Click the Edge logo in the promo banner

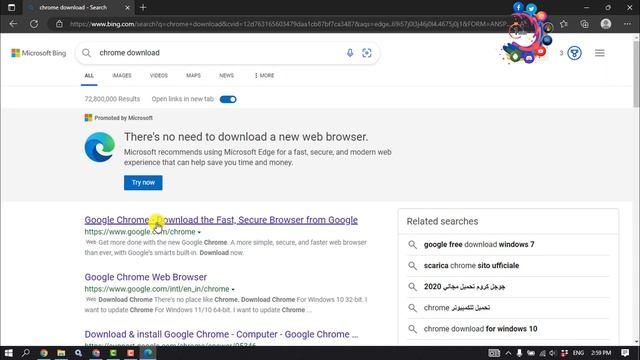100,147
